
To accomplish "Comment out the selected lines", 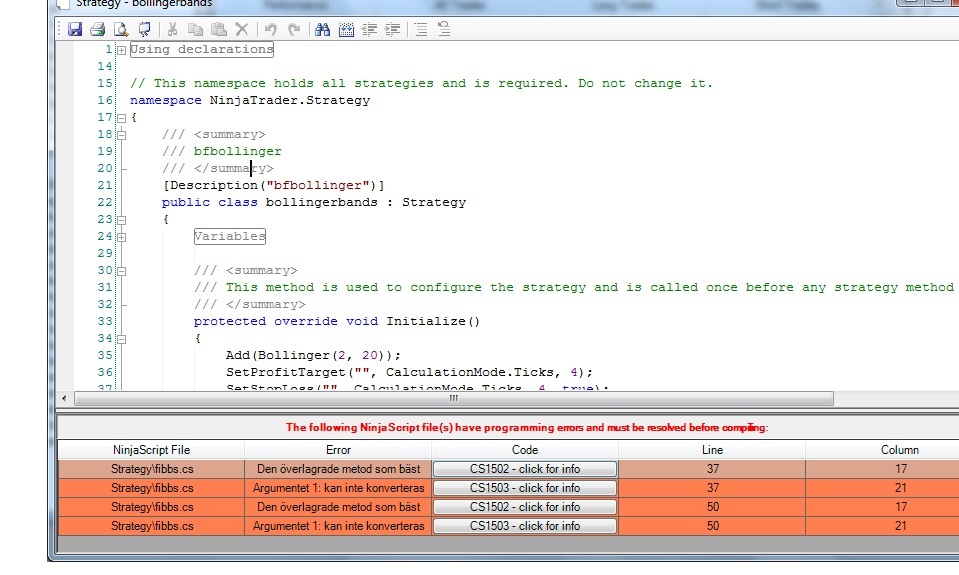I will [421, 29].
